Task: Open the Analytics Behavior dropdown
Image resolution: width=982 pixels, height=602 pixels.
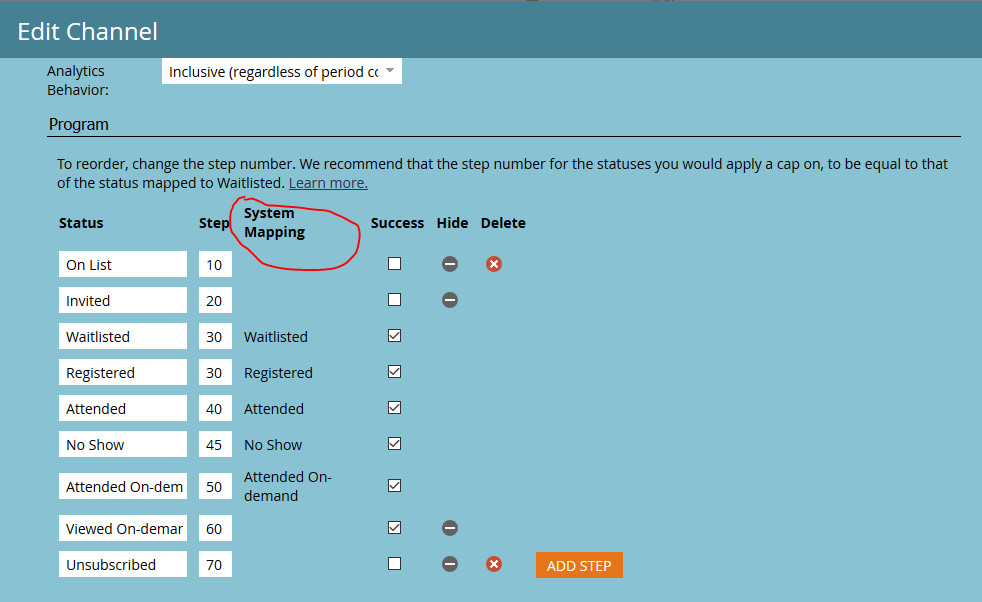Action: click(281, 72)
